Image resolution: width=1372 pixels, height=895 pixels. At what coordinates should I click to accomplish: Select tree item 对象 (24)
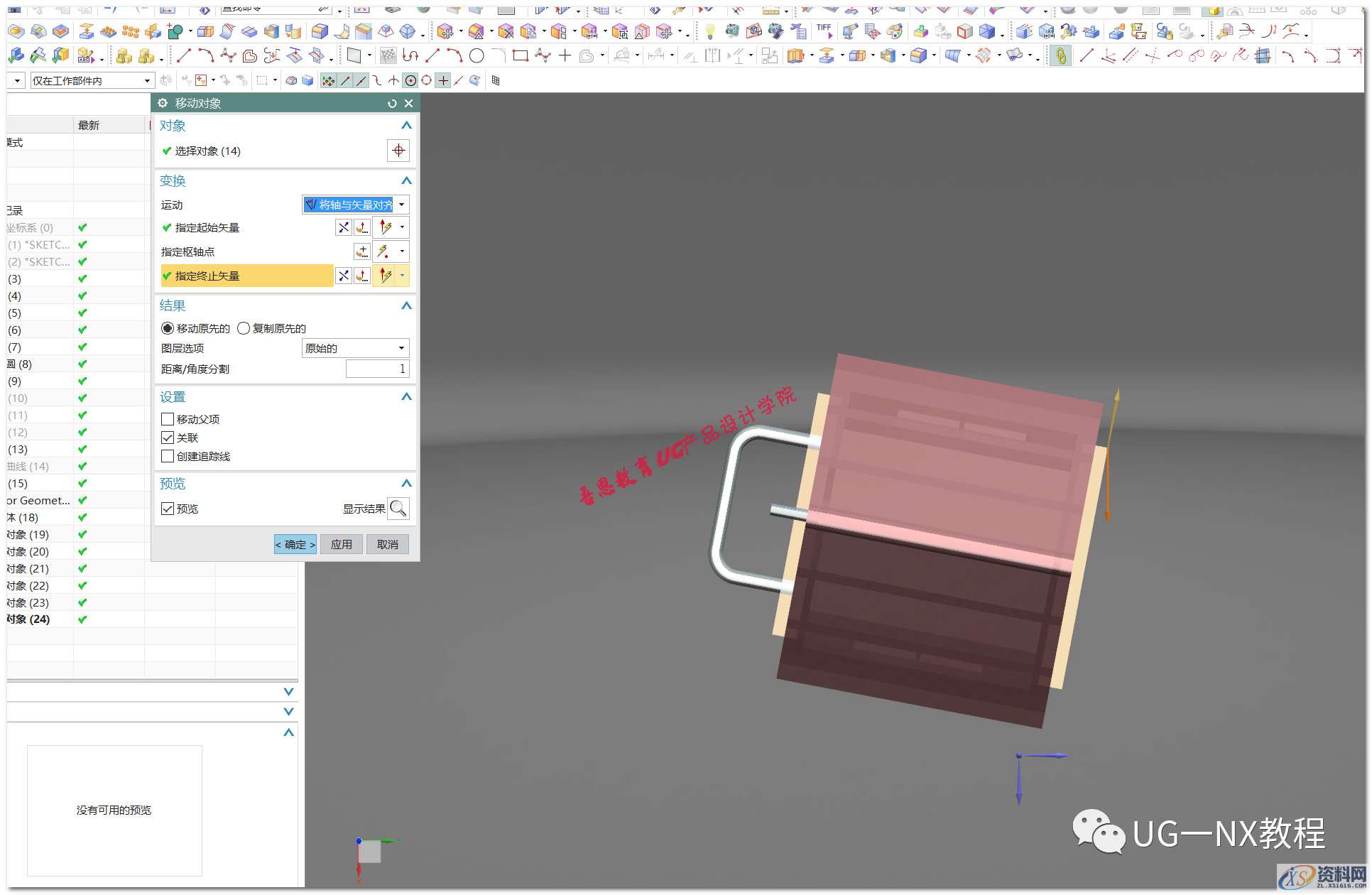[x=28, y=619]
